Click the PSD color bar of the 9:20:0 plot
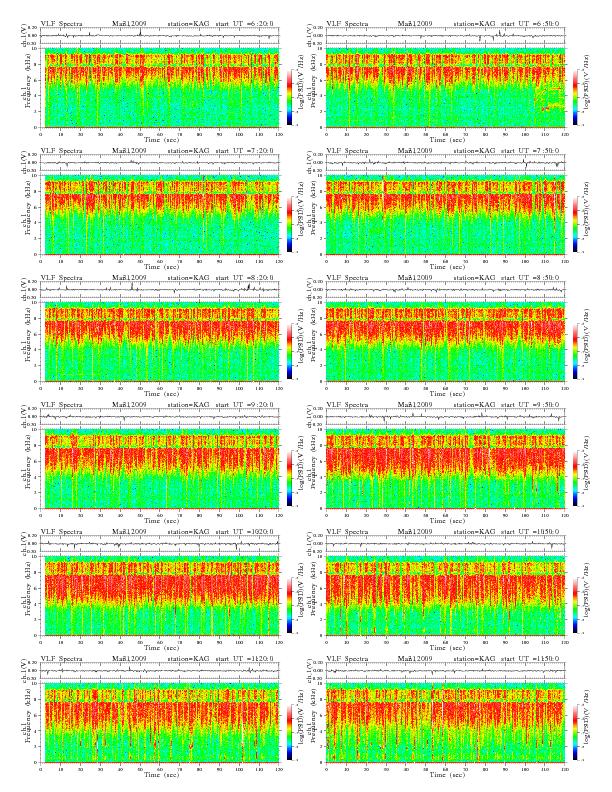This screenshot has width=612, height=792. tap(289, 478)
